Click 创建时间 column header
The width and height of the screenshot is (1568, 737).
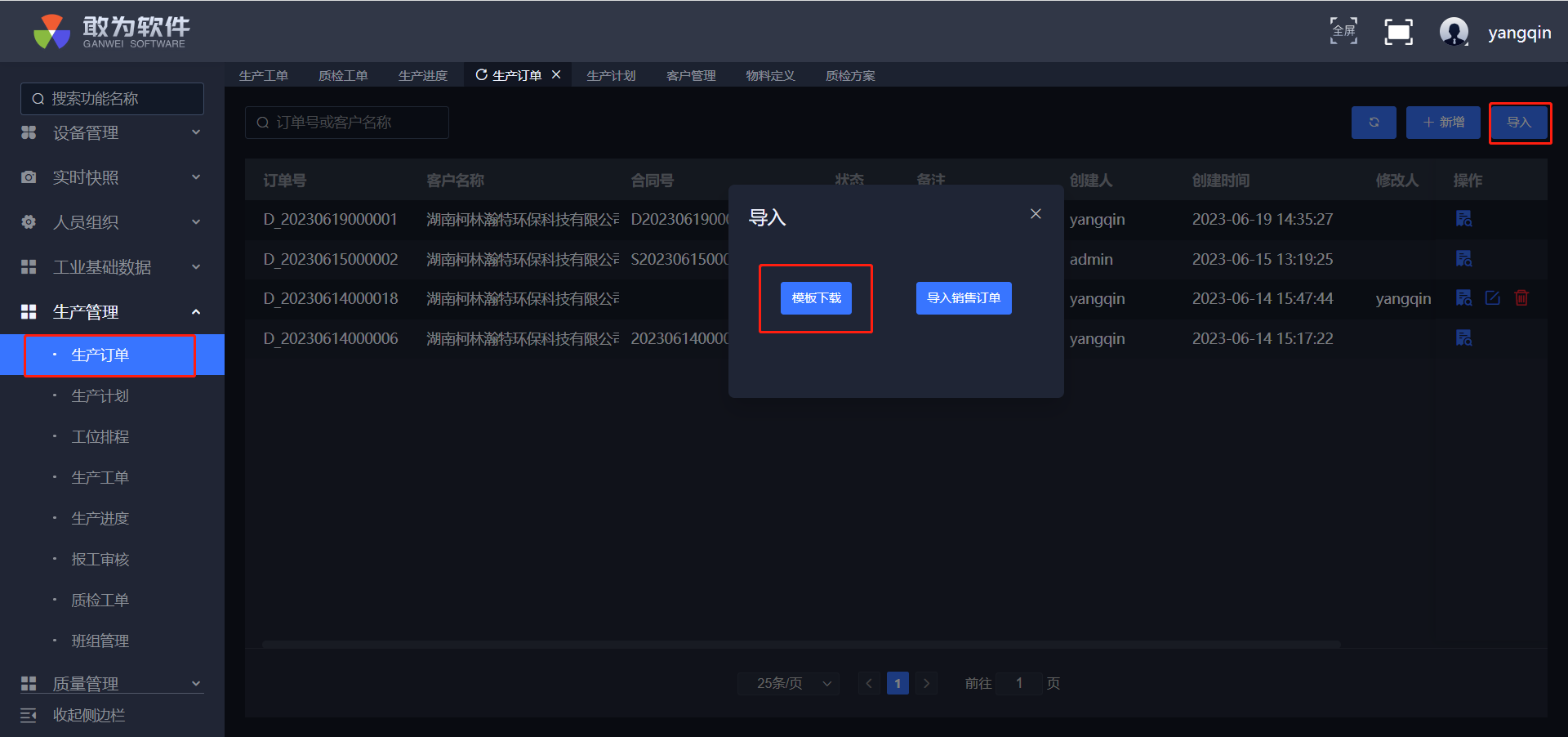pos(1221,180)
